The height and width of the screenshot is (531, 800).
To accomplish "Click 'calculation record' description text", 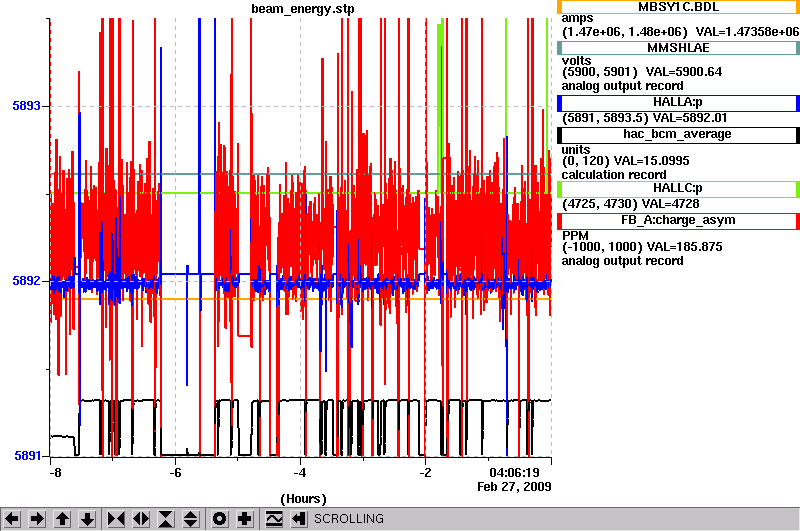I will coord(614,175).
